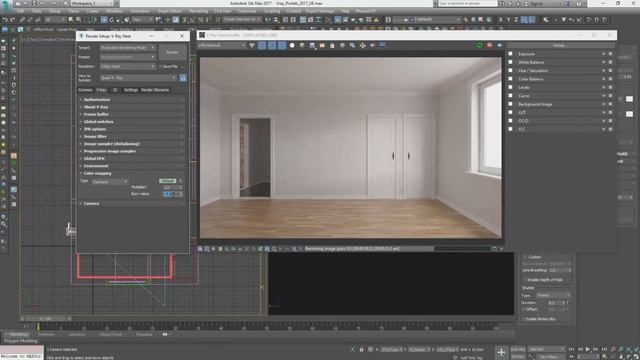The width and height of the screenshot is (640, 360).
Task: Open the Shutter Type dropdown
Action: [553, 295]
